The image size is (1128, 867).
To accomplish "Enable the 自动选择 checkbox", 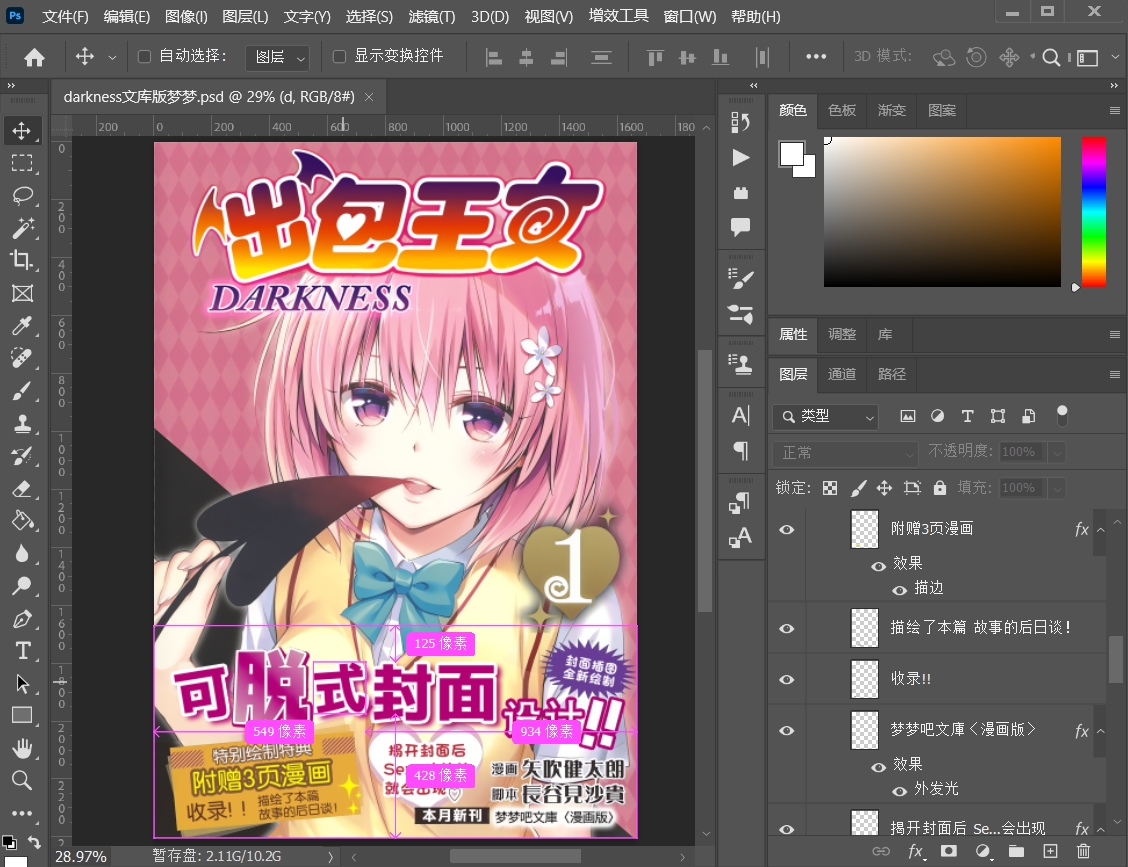I will click(144, 56).
